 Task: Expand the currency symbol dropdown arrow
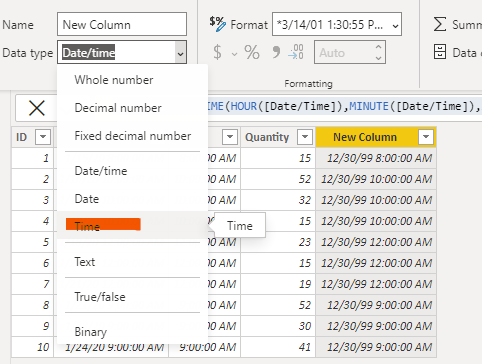click(234, 54)
